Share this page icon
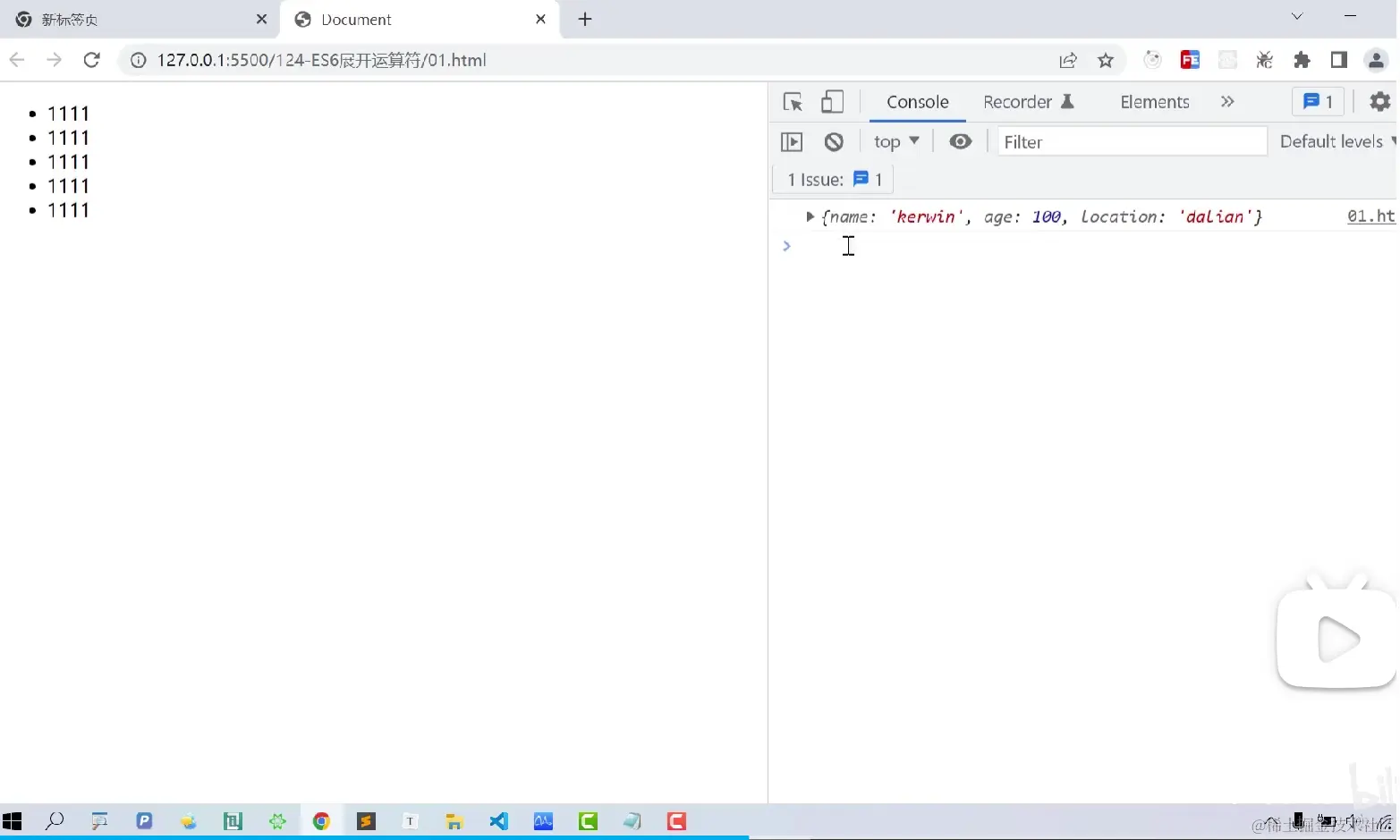Screen dimensions: 1400x840 point(1068,60)
